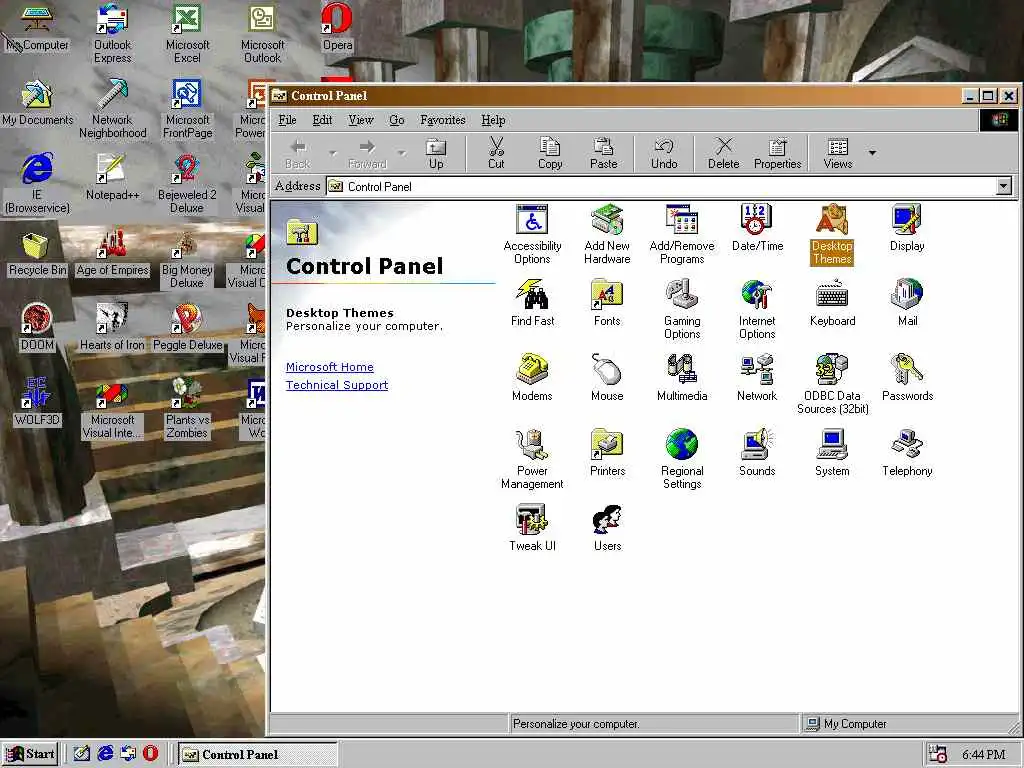
Task: Click the Undo toolbar button
Action: click(x=664, y=154)
